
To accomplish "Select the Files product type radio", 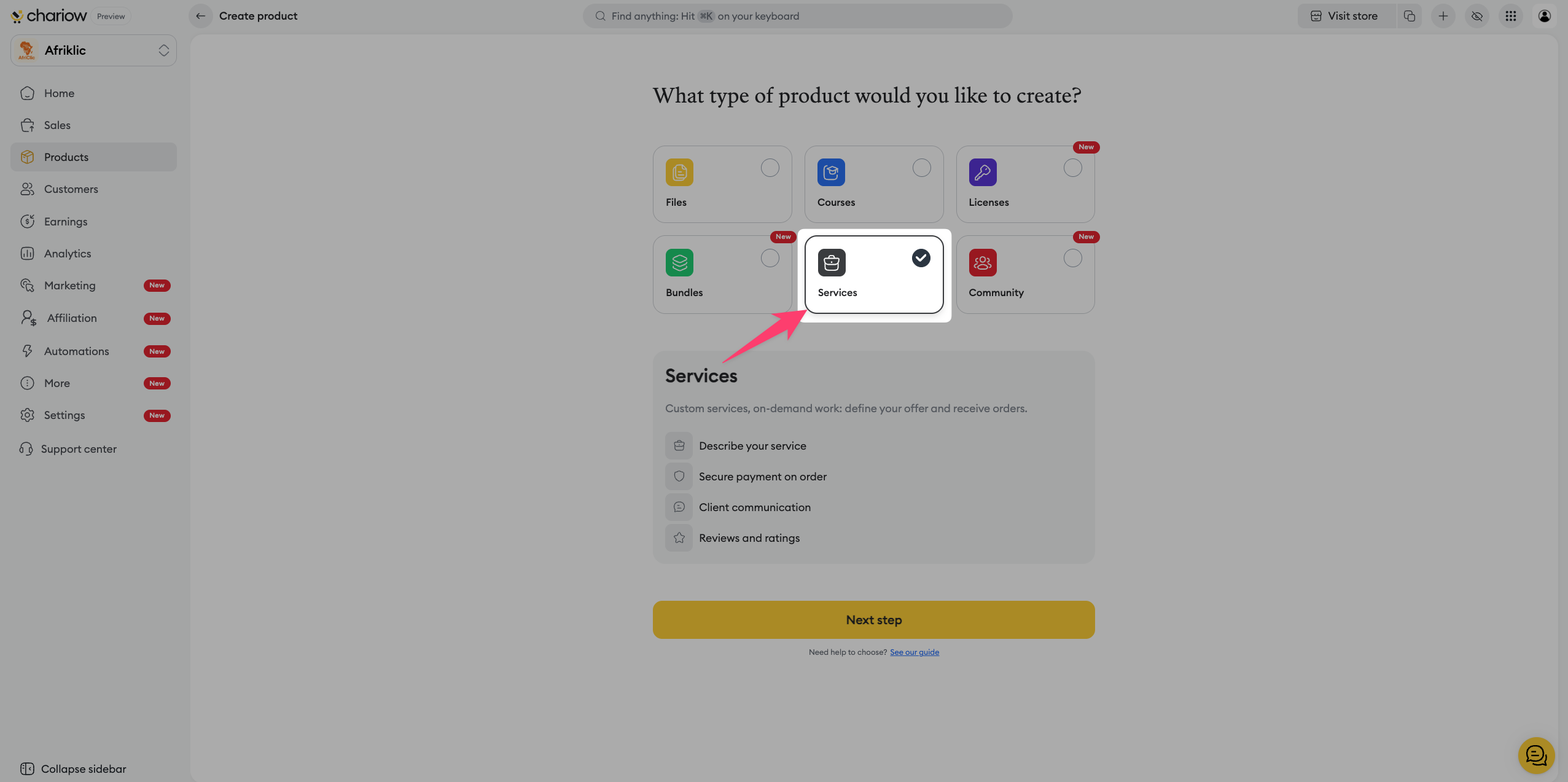I will click(x=770, y=168).
